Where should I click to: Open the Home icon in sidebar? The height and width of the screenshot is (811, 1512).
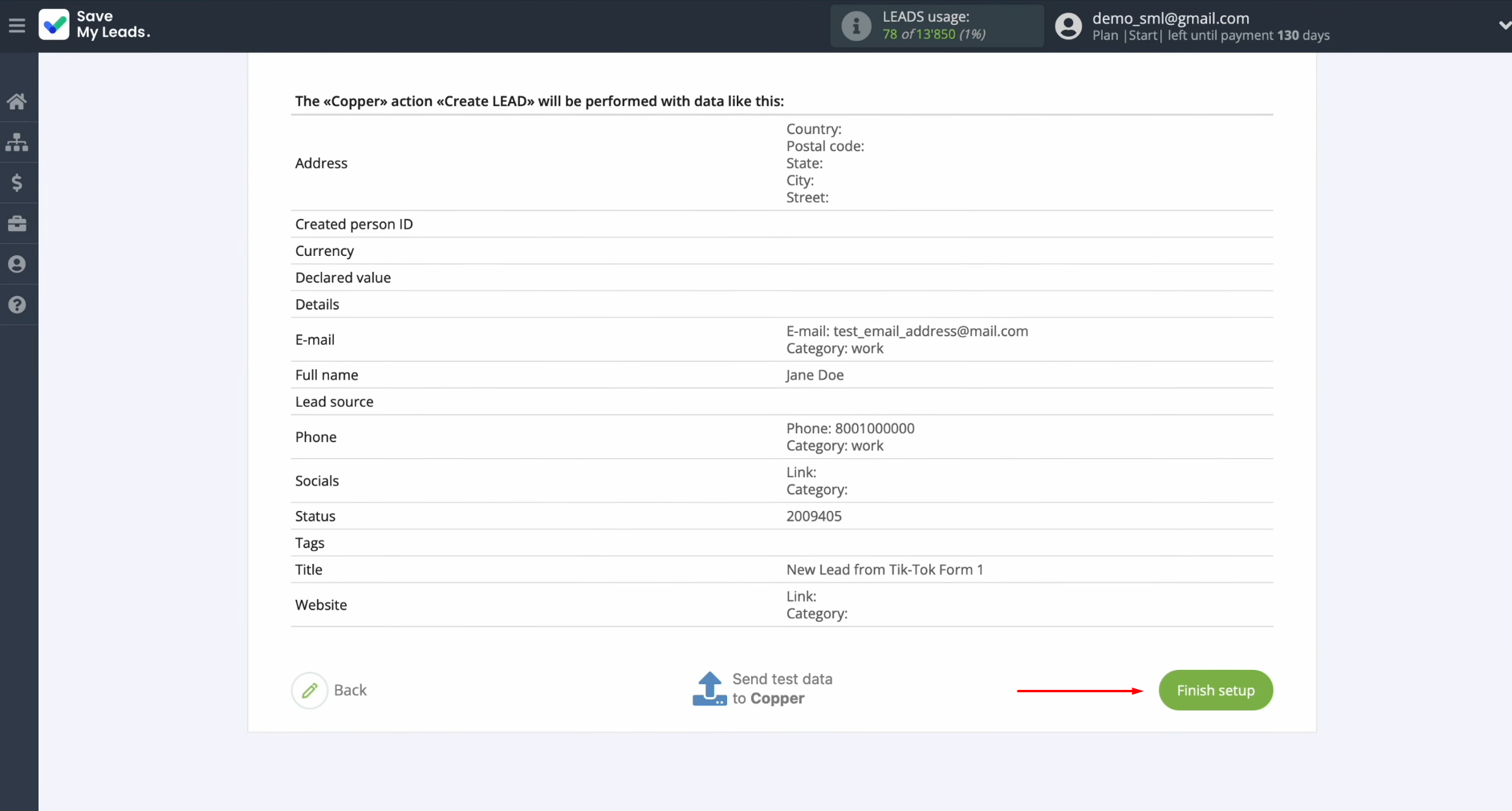(17, 102)
